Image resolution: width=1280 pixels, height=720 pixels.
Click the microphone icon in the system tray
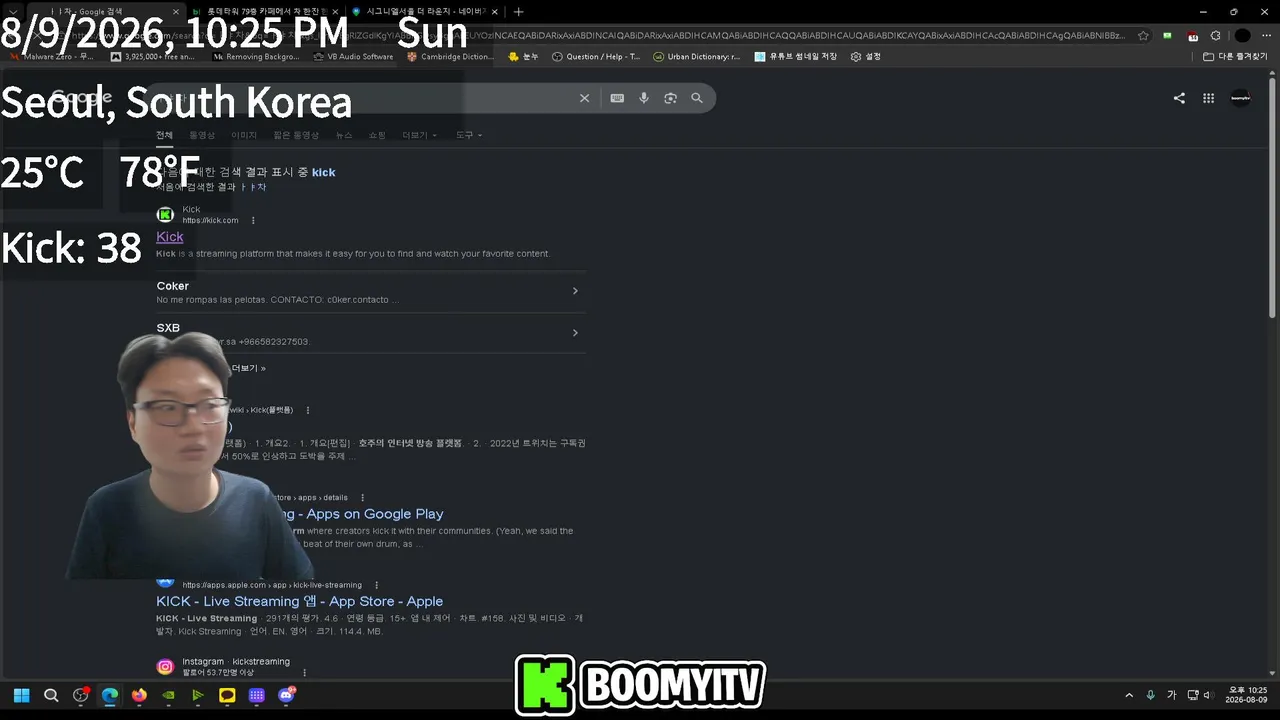[1150, 695]
